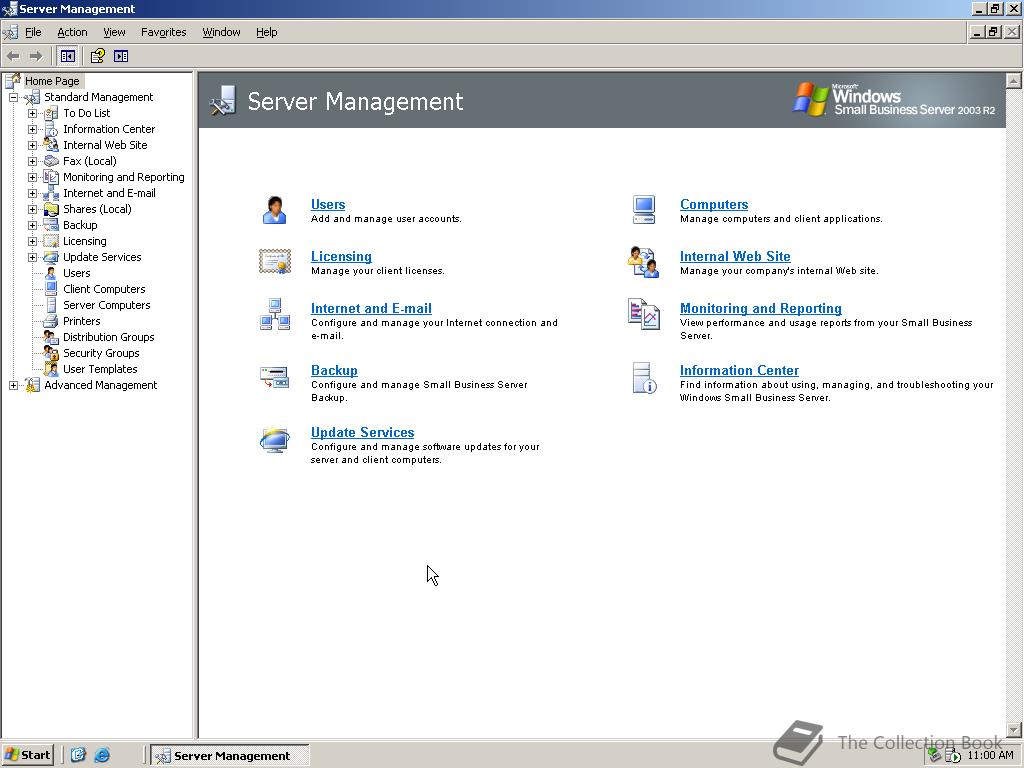Click the Update Services monitor icon
This screenshot has height=768, width=1024.
(x=274, y=440)
